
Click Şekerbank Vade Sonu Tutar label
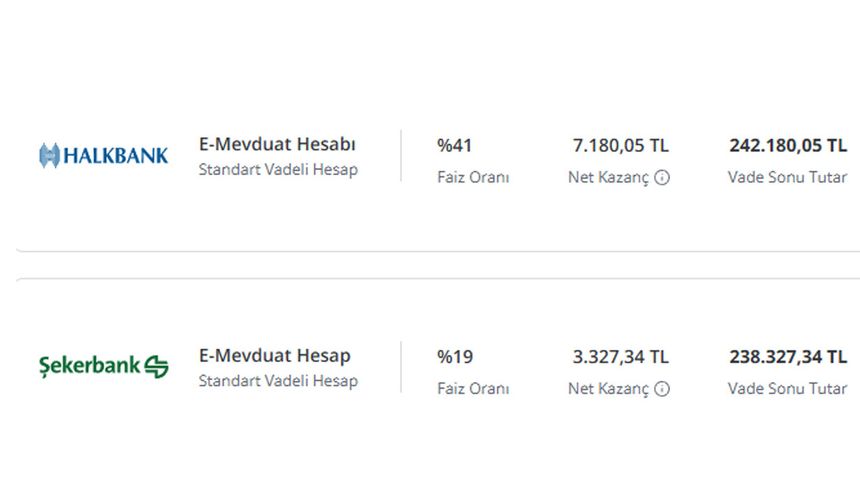coord(788,389)
